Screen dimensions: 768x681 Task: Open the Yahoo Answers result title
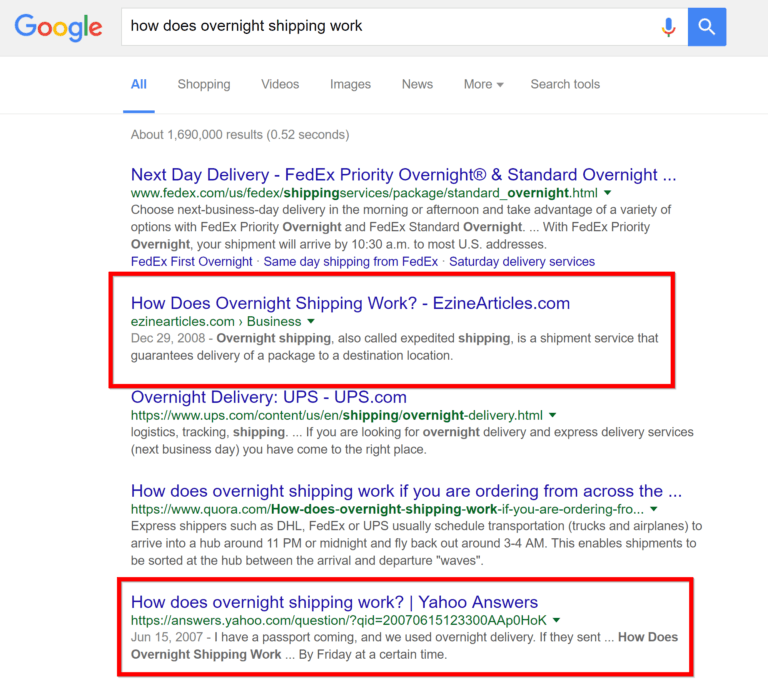pyautogui.click(x=335, y=602)
